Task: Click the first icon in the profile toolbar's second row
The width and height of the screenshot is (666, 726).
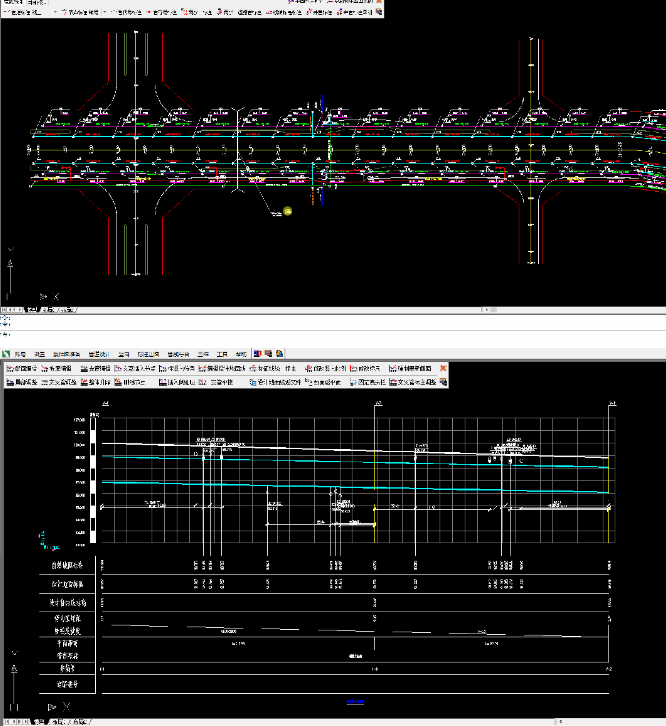Action: click(9, 382)
